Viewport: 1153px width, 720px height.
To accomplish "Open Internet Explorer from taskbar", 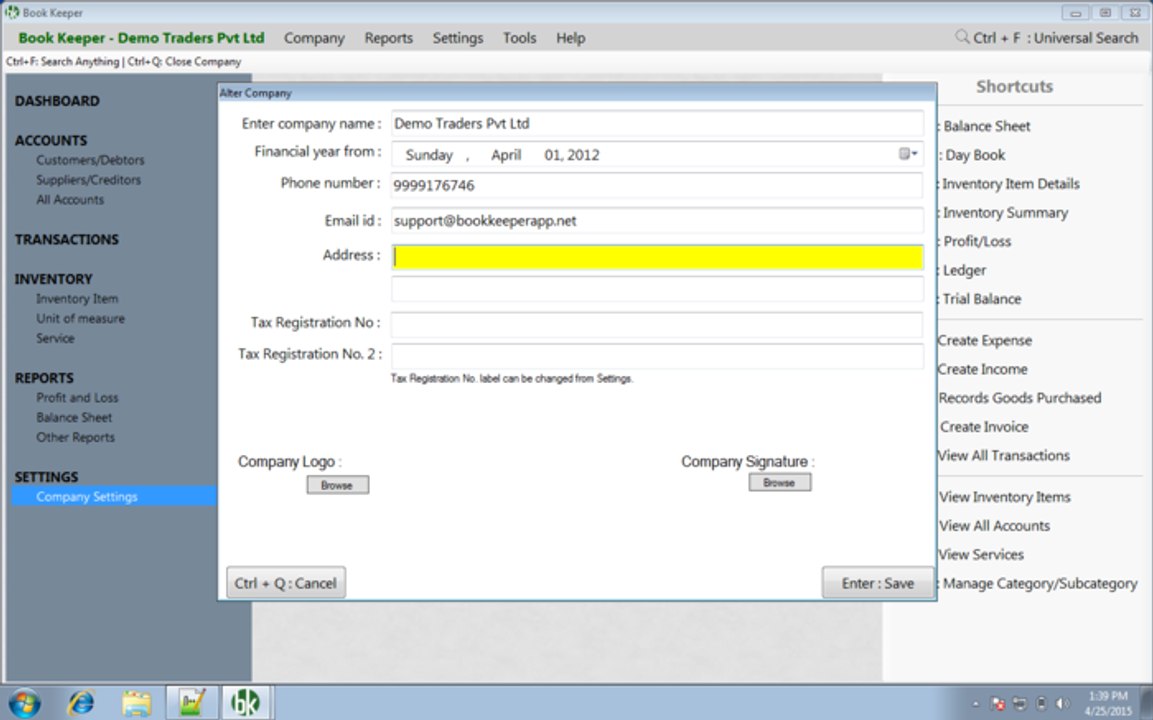I will (80, 703).
